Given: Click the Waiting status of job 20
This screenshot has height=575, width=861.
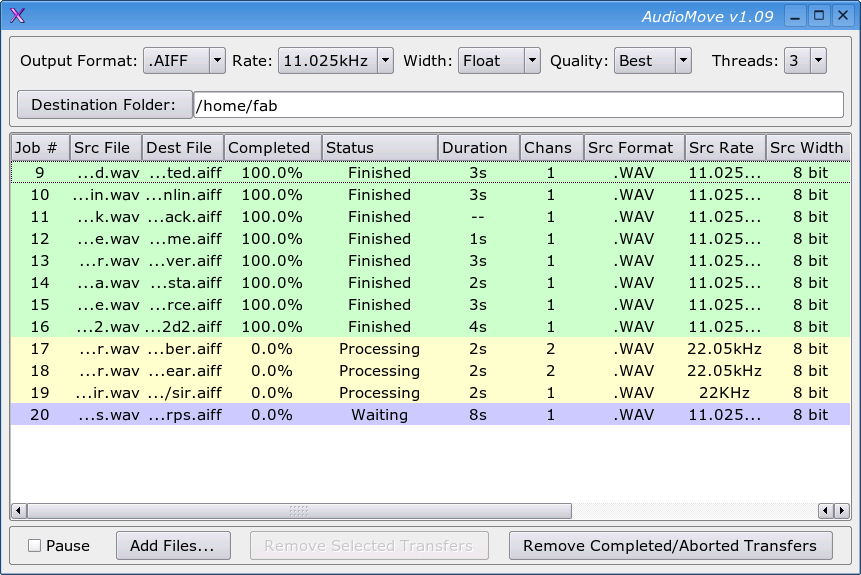Looking at the screenshot, I should [x=379, y=415].
